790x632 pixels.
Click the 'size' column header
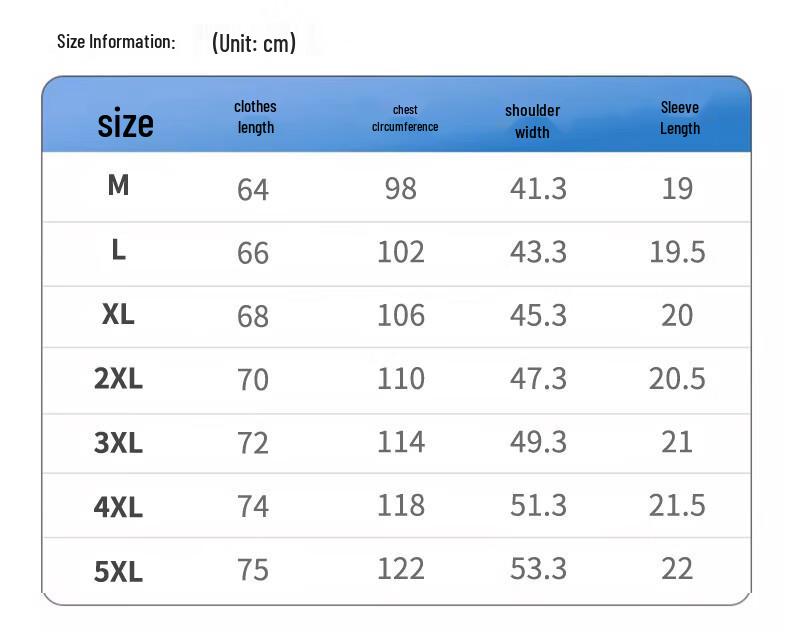click(x=125, y=123)
